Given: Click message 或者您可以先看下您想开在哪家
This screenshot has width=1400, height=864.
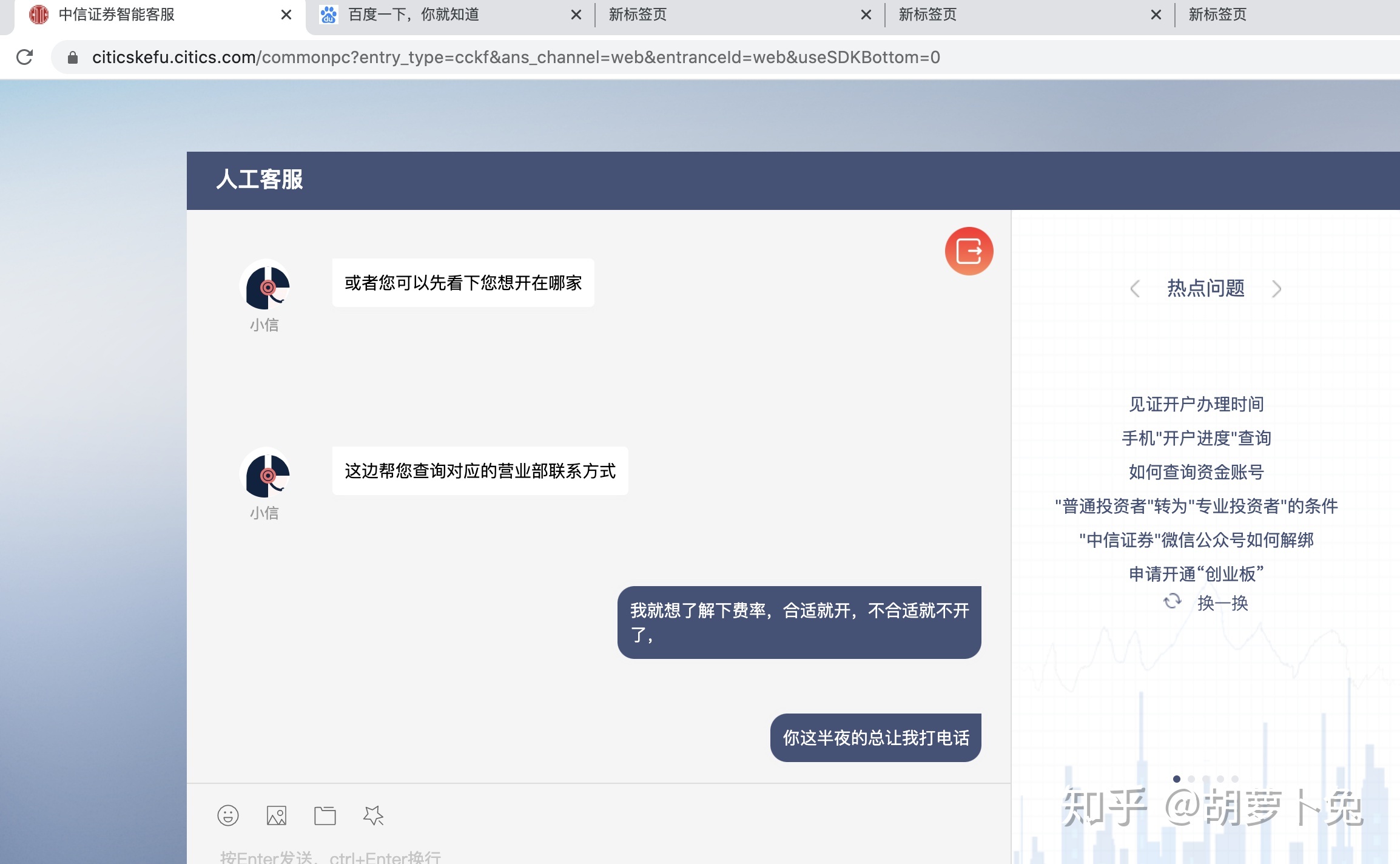Looking at the screenshot, I should tap(463, 283).
